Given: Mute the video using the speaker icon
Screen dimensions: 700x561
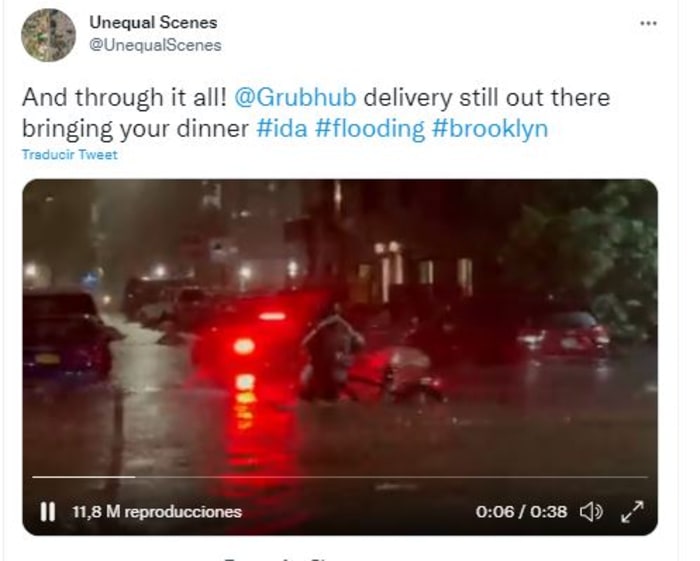Looking at the screenshot, I should (591, 511).
